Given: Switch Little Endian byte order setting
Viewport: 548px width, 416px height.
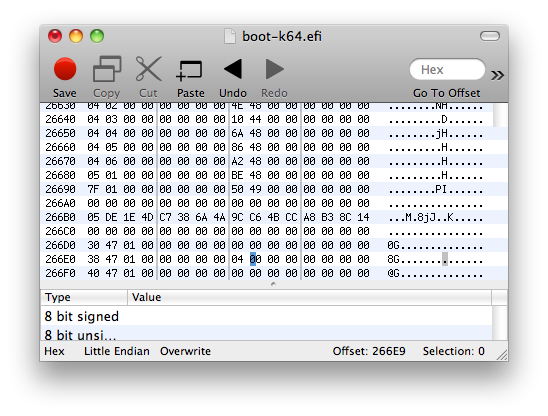Looking at the screenshot, I should pyautogui.click(x=117, y=351).
